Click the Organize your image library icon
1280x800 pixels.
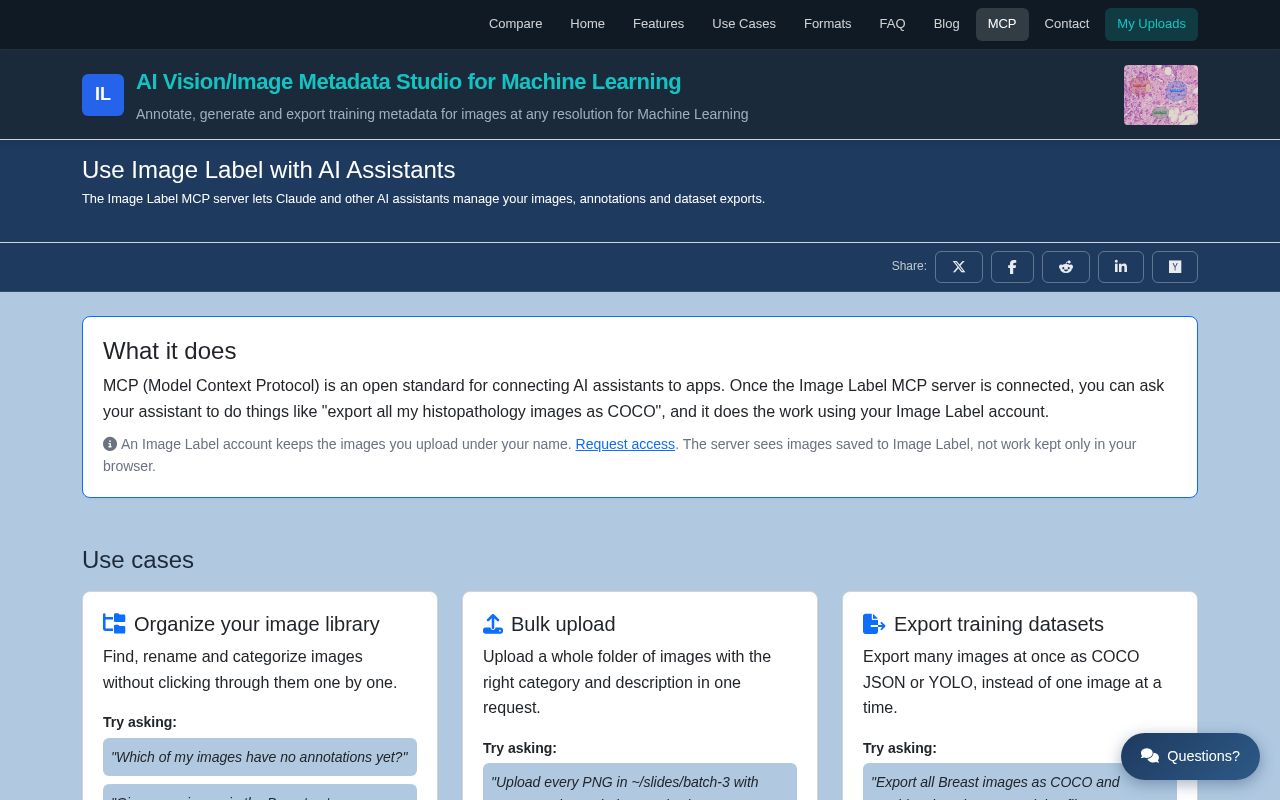tap(114, 624)
